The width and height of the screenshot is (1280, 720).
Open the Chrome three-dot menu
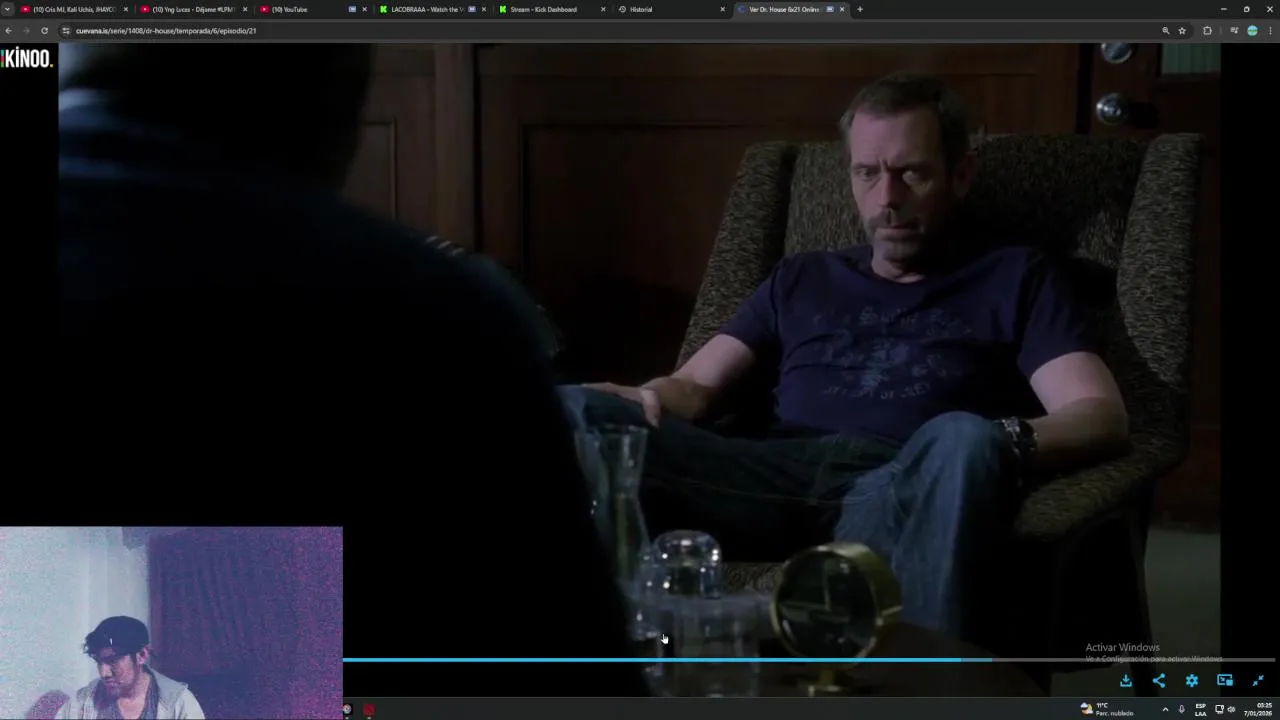pos(1271,31)
